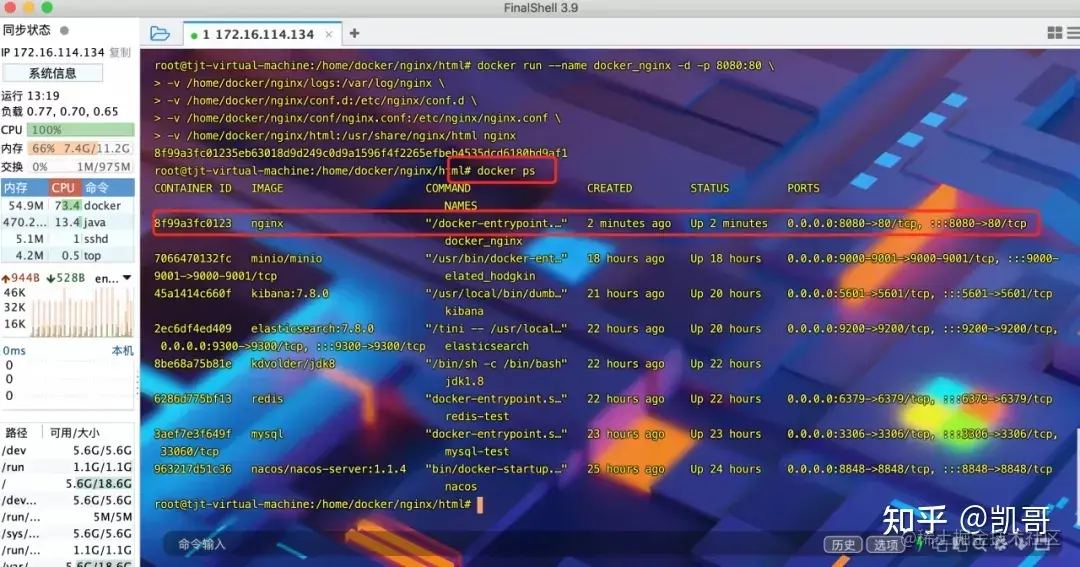Click the 运行 13:19 uptime text

point(30,96)
